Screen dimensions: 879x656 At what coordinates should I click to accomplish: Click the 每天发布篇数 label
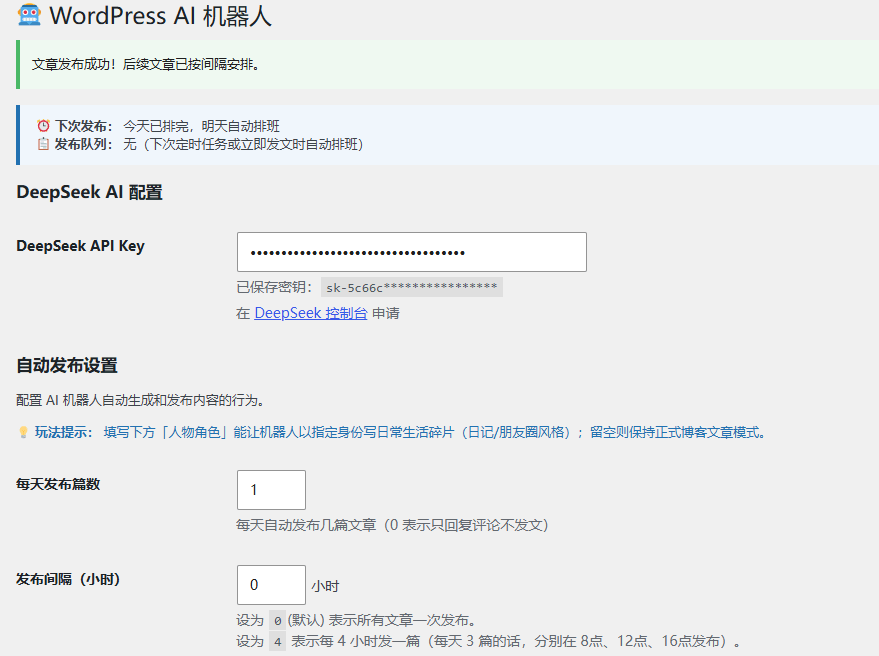coord(58,484)
